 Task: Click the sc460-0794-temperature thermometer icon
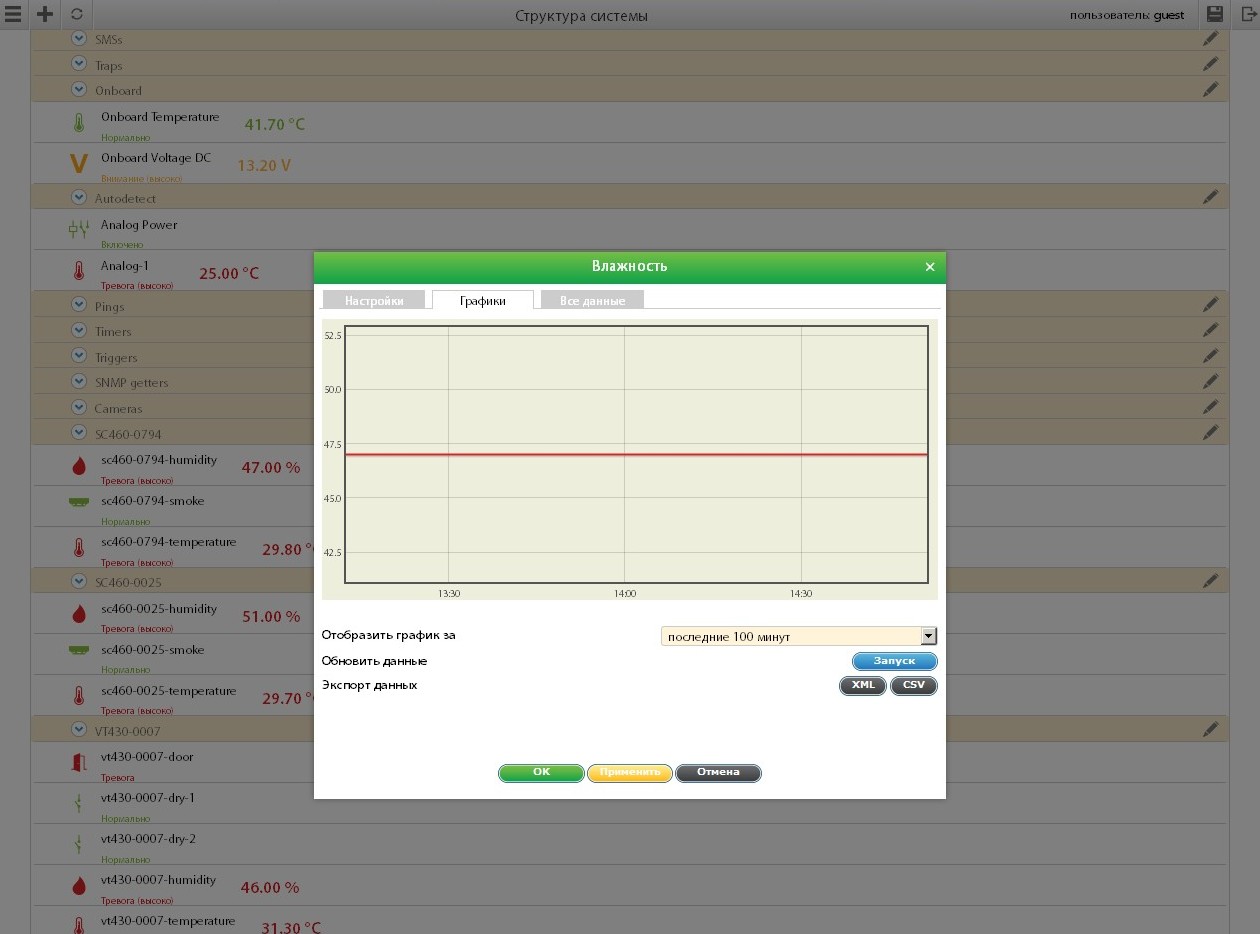pos(79,547)
